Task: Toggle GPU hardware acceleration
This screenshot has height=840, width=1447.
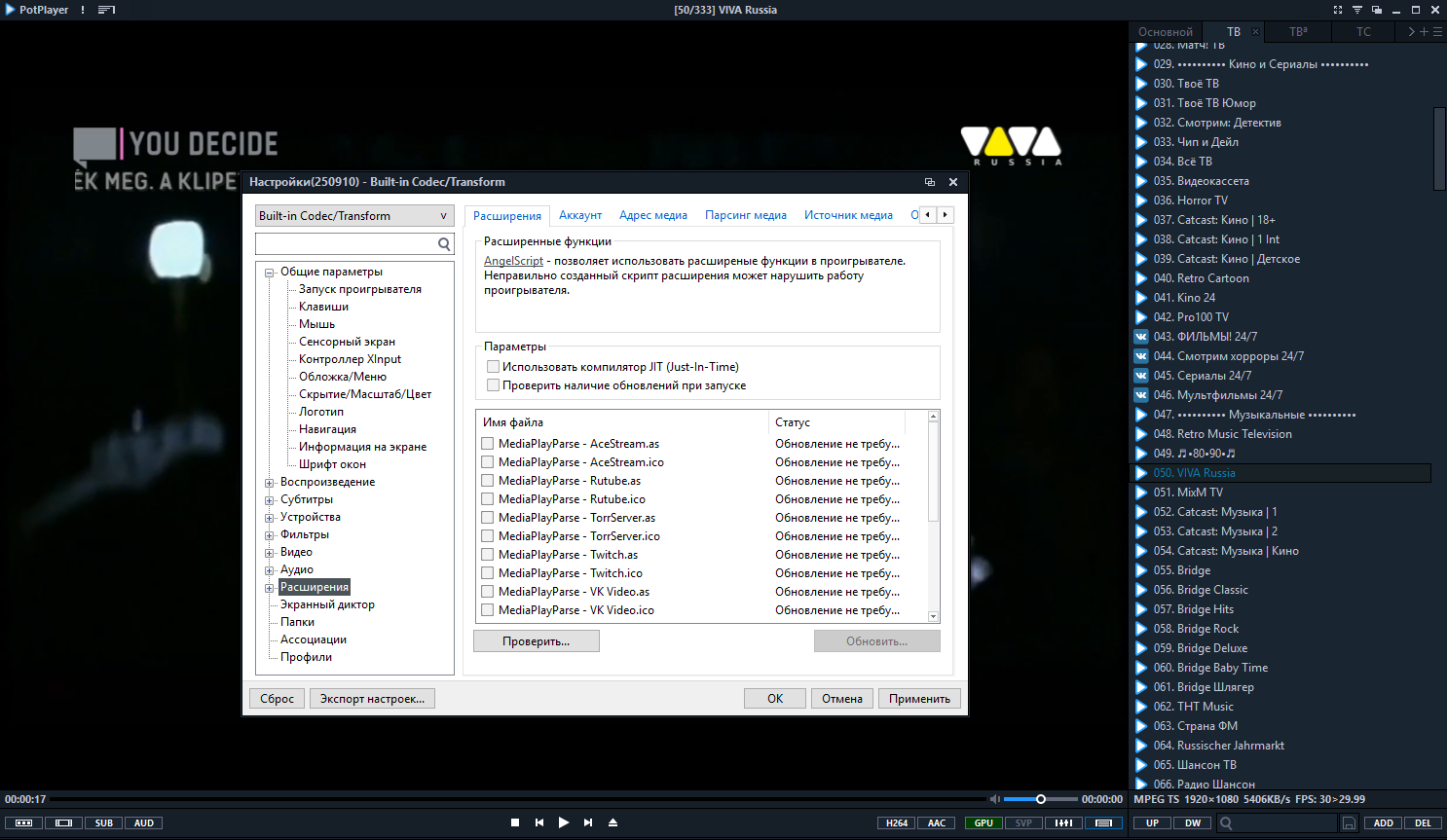Action: 983,823
